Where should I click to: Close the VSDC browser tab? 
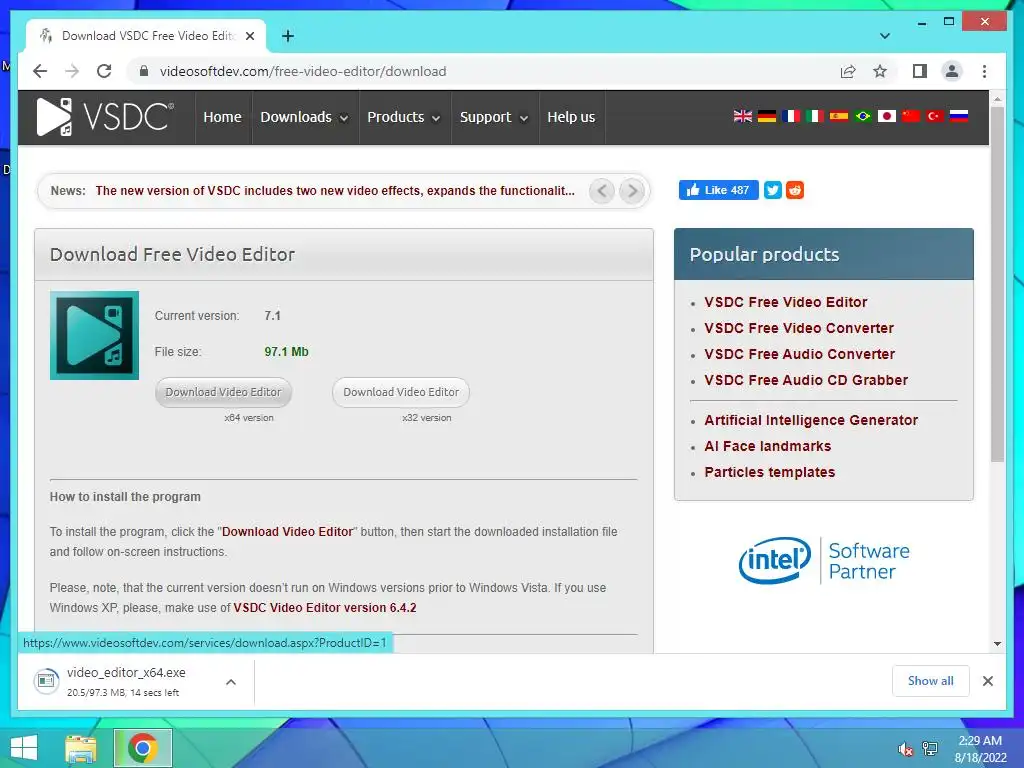[249, 36]
